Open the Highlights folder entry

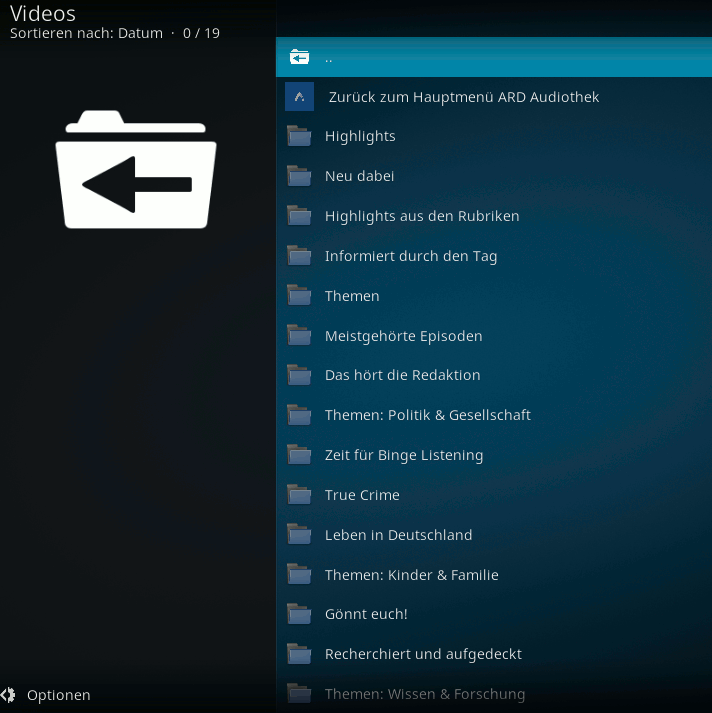360,136
